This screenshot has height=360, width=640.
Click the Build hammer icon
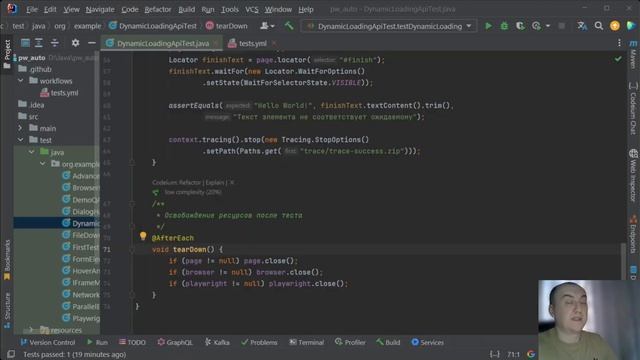289,26
